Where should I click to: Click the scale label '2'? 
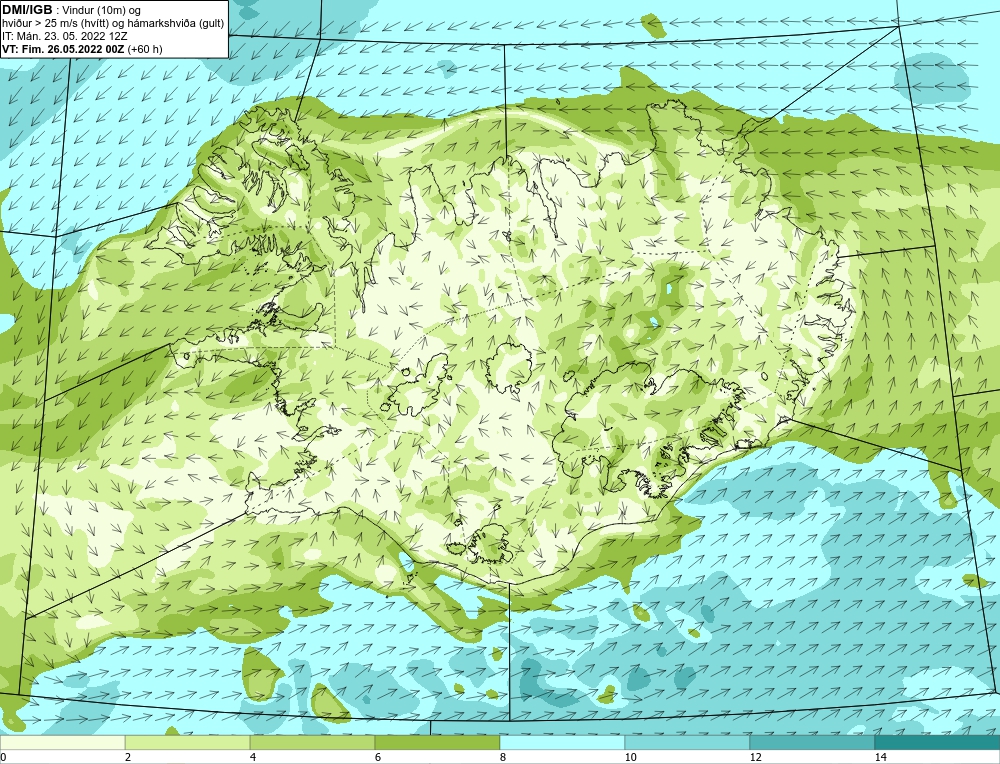click(128, 757)
